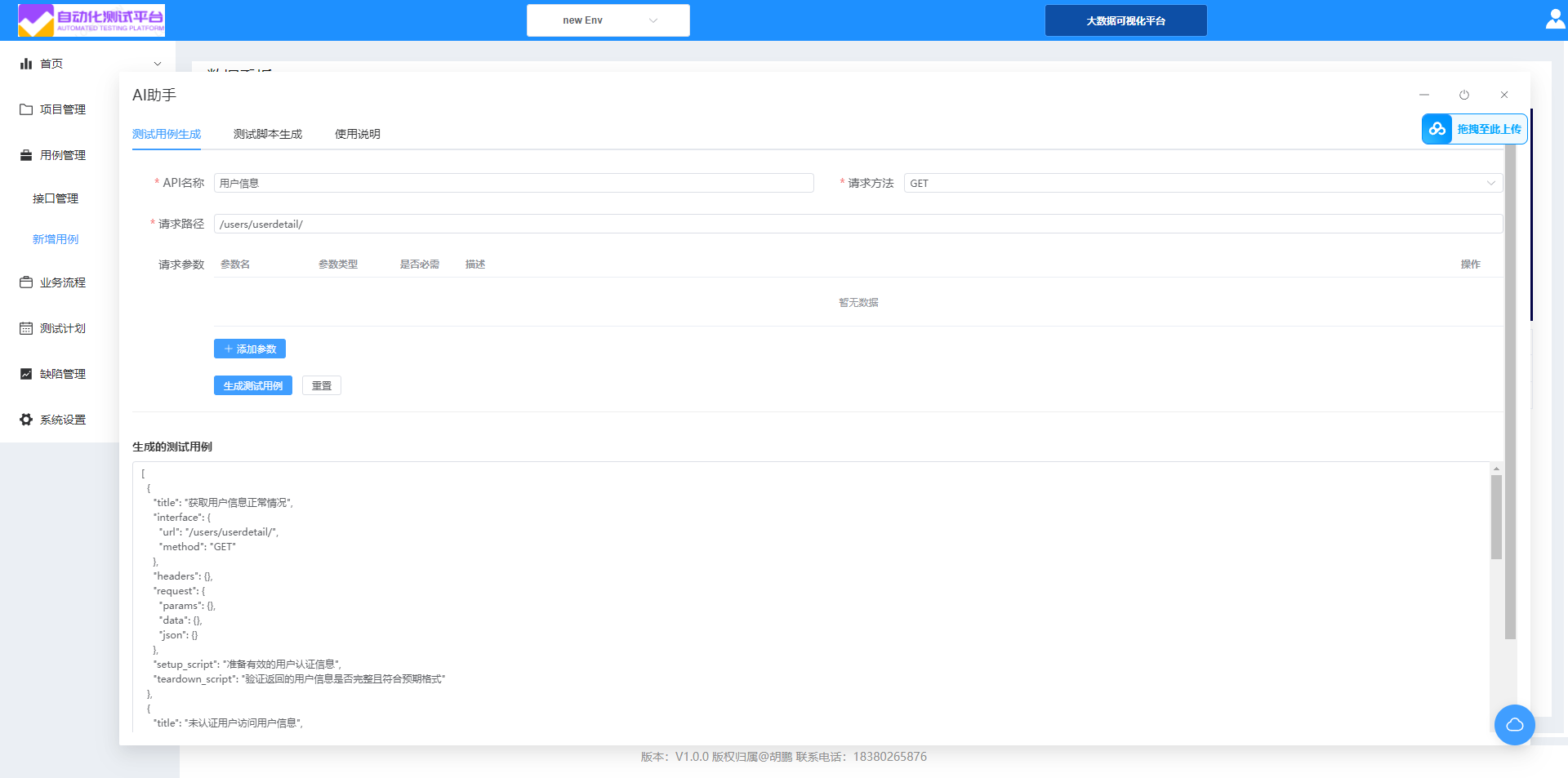The height and width of the screenshot is (778, 1568).
Task: Open 新增用例 submenu item
Action: pyautogui.click(x=56, y=239)
